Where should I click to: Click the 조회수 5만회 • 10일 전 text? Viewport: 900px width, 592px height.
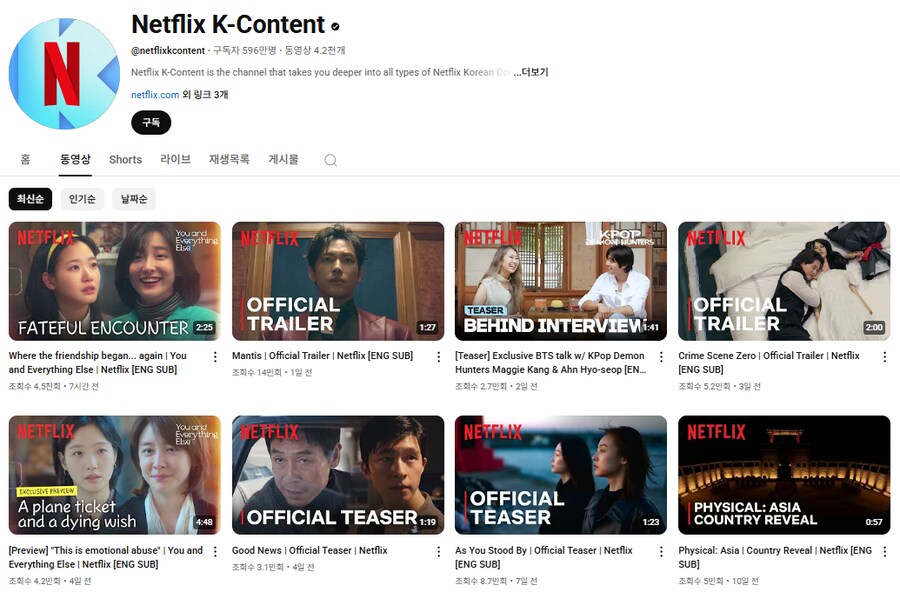719,581
